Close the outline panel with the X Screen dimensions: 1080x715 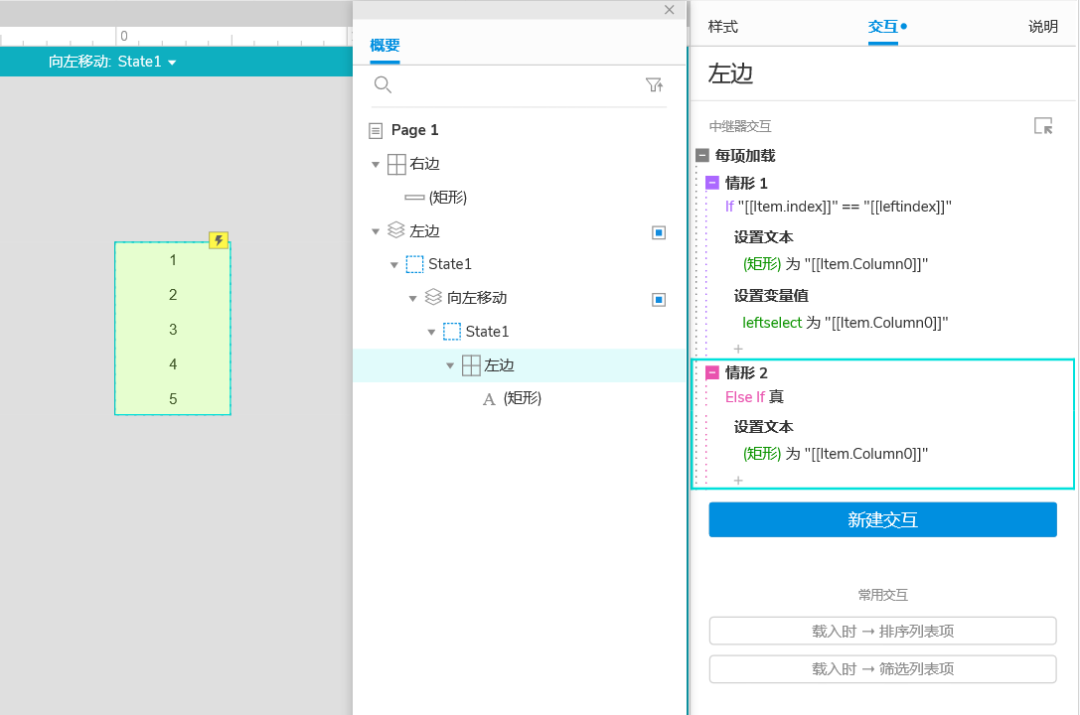coord(669,10)
